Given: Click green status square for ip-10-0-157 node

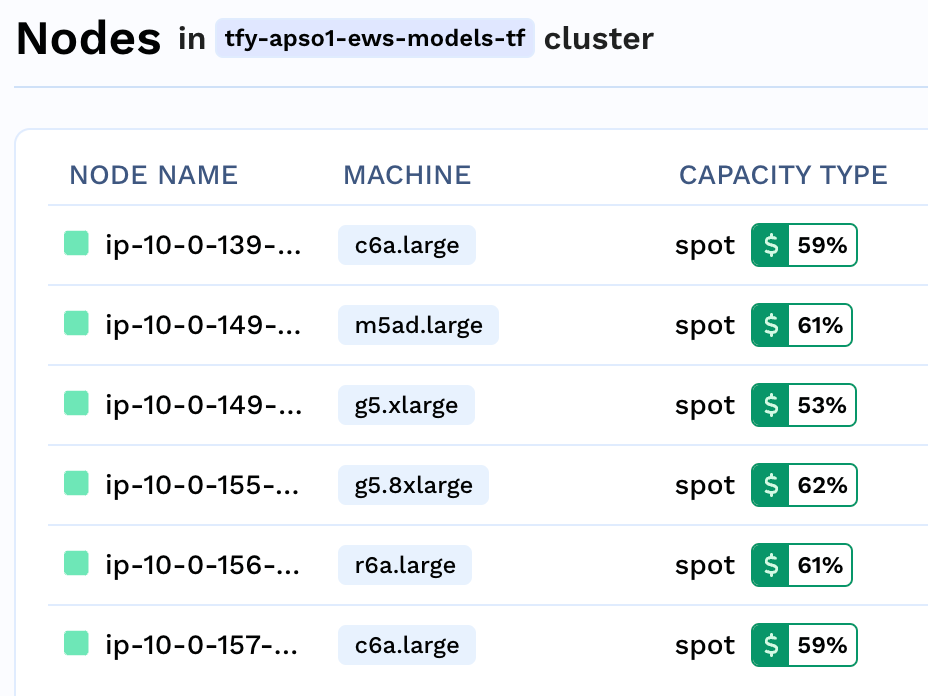Looking at the screenshot, I should pos(76,644).
